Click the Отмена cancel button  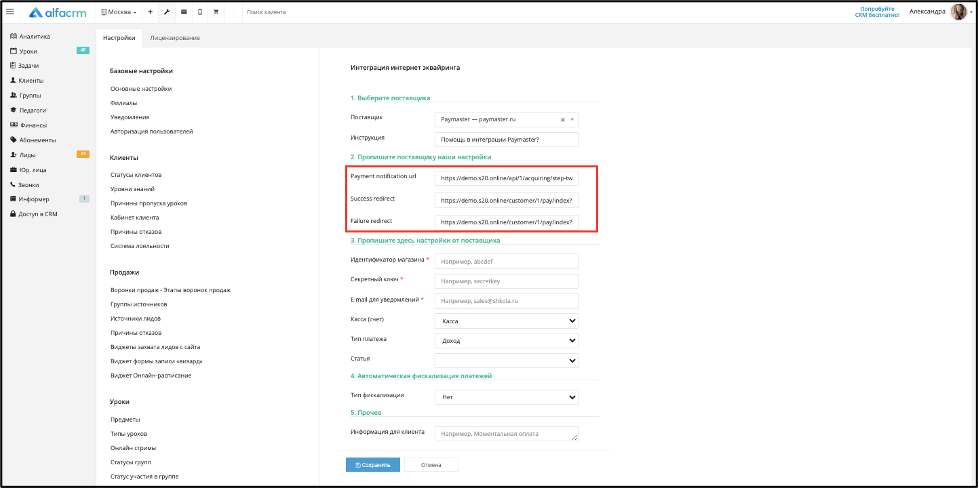[x=431, y=465]
